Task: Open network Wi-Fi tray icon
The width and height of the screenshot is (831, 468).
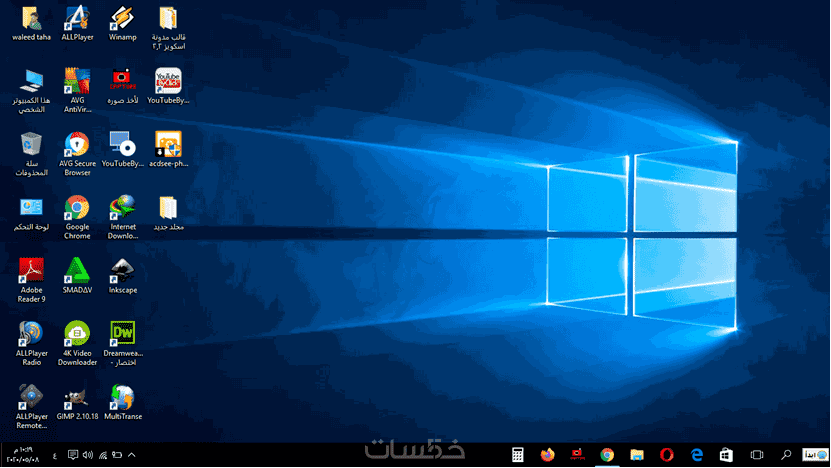Action: (103, 455)
